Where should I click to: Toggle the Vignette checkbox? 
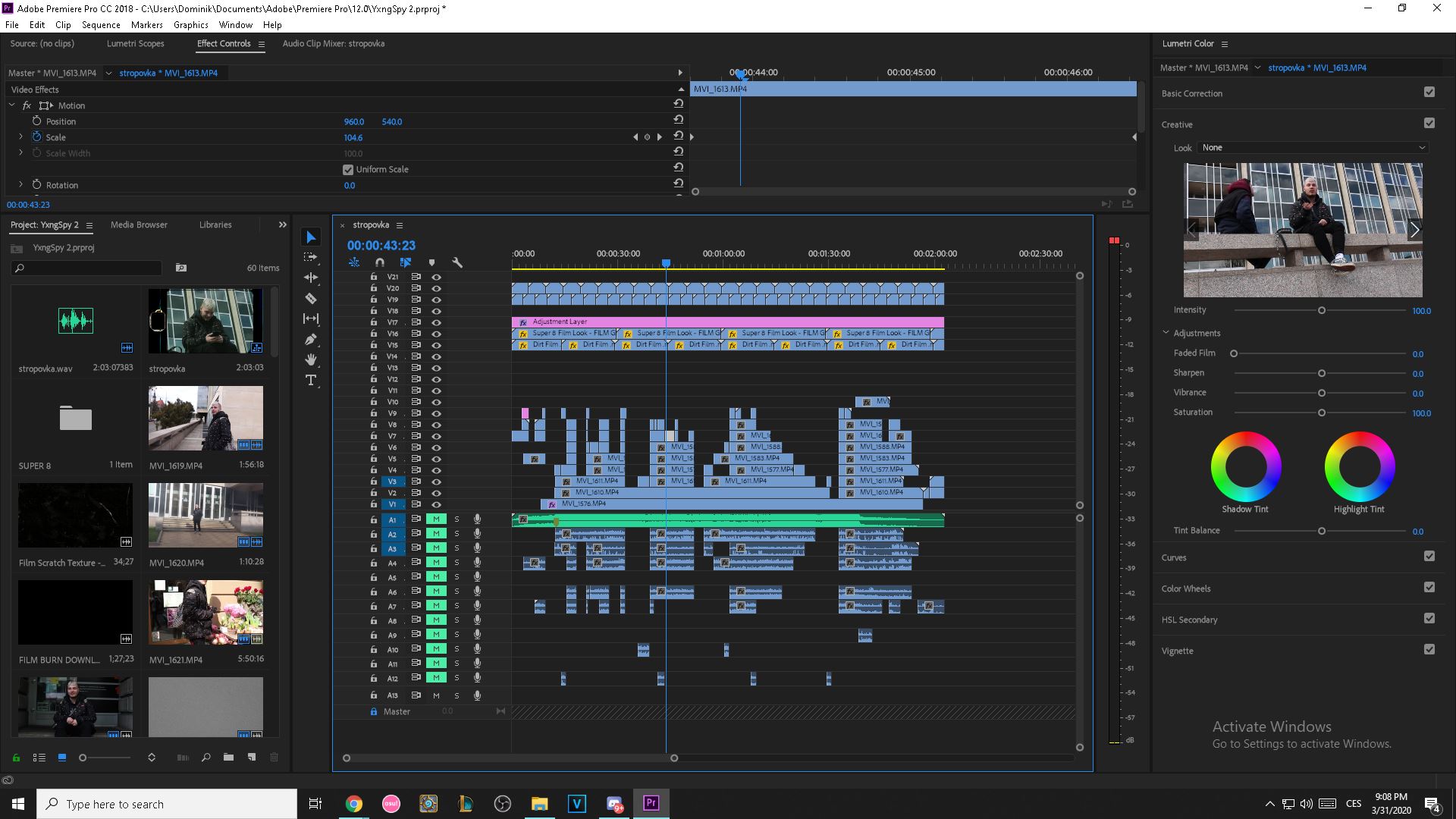(1429, 649)
